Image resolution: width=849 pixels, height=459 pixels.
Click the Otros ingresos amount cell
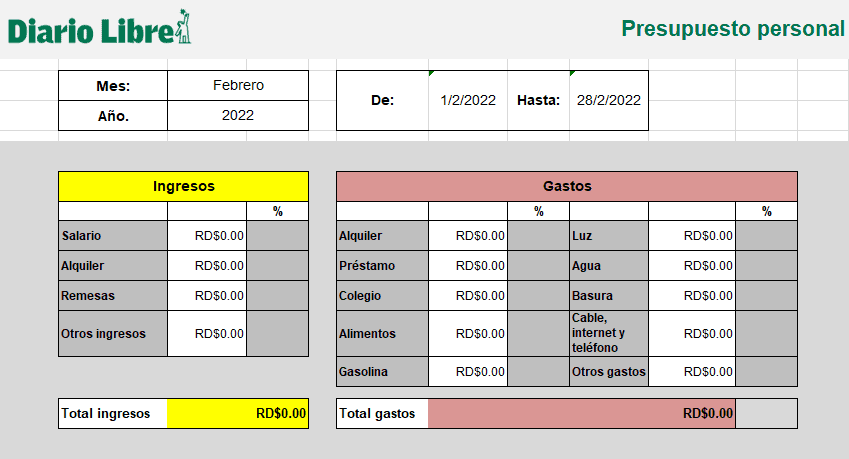pos(207,334)
